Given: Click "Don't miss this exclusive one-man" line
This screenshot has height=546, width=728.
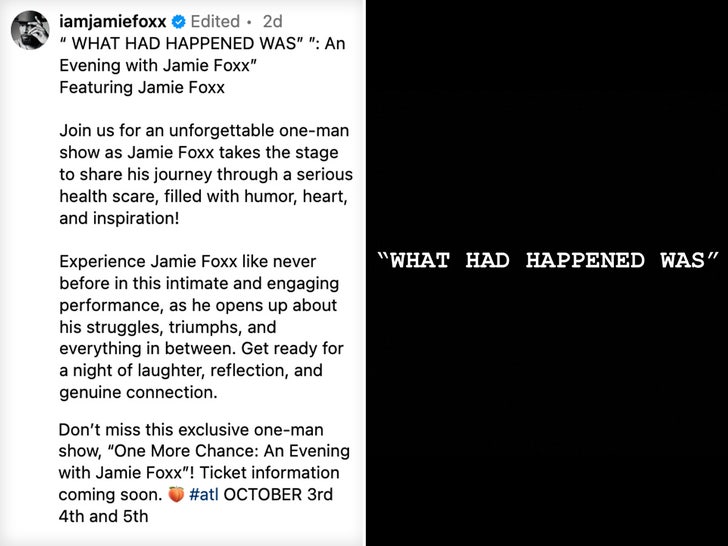Looking at the screenshot, I should pyautogui.click(x=190, y=429).
